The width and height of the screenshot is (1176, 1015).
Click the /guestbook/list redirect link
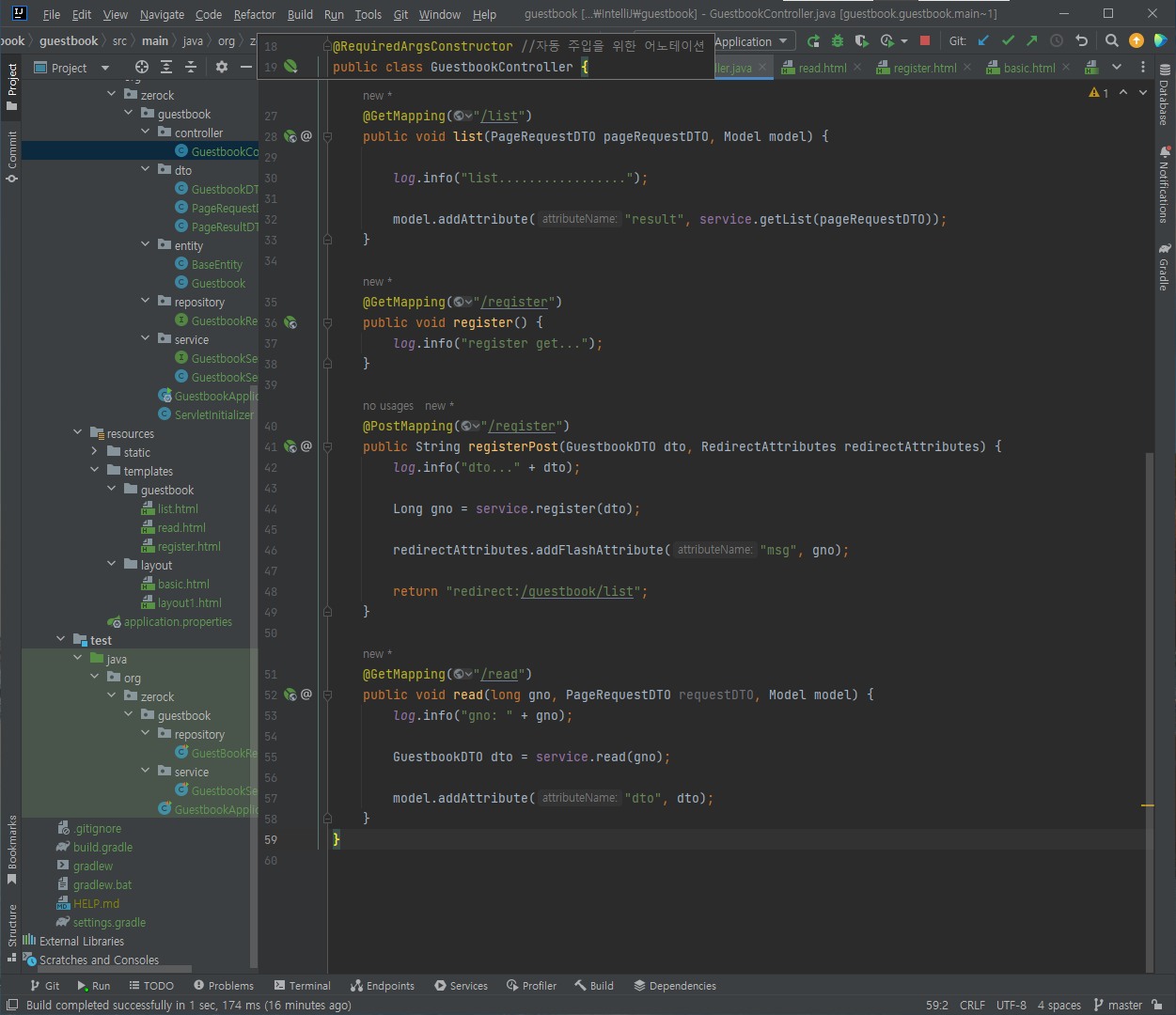pos(577,591)
